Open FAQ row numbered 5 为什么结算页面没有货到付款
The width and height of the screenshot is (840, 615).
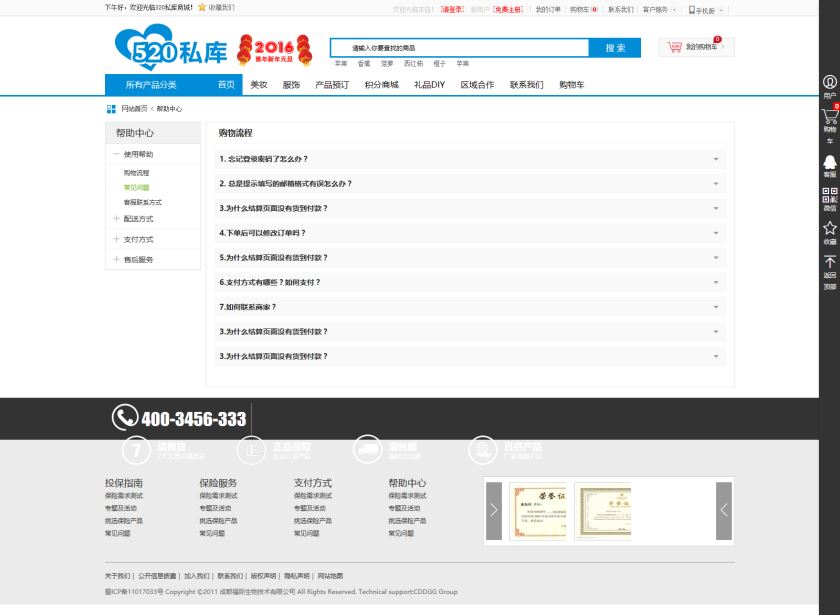(x=470, y=258)
